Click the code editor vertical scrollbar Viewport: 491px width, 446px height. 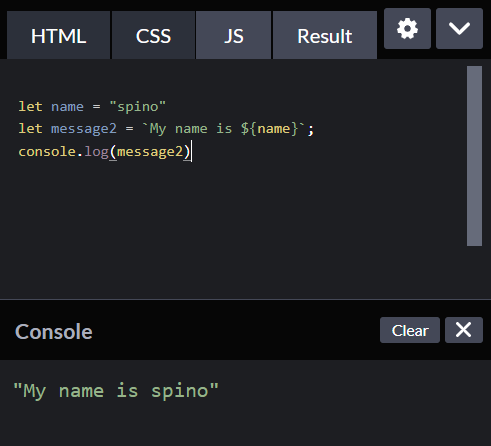pyautogui.click(x=474, y=156)
